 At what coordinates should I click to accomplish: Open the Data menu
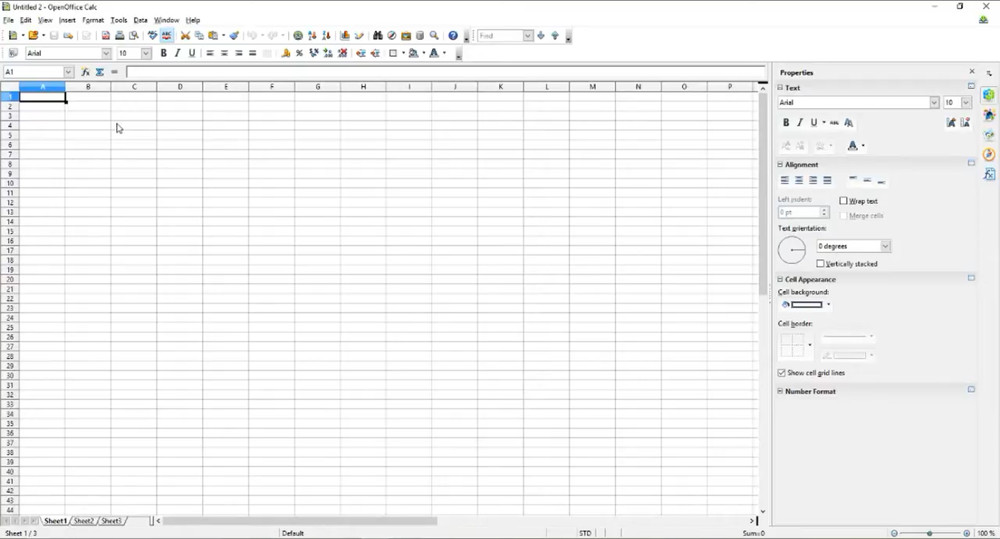(x=140, y=20)
